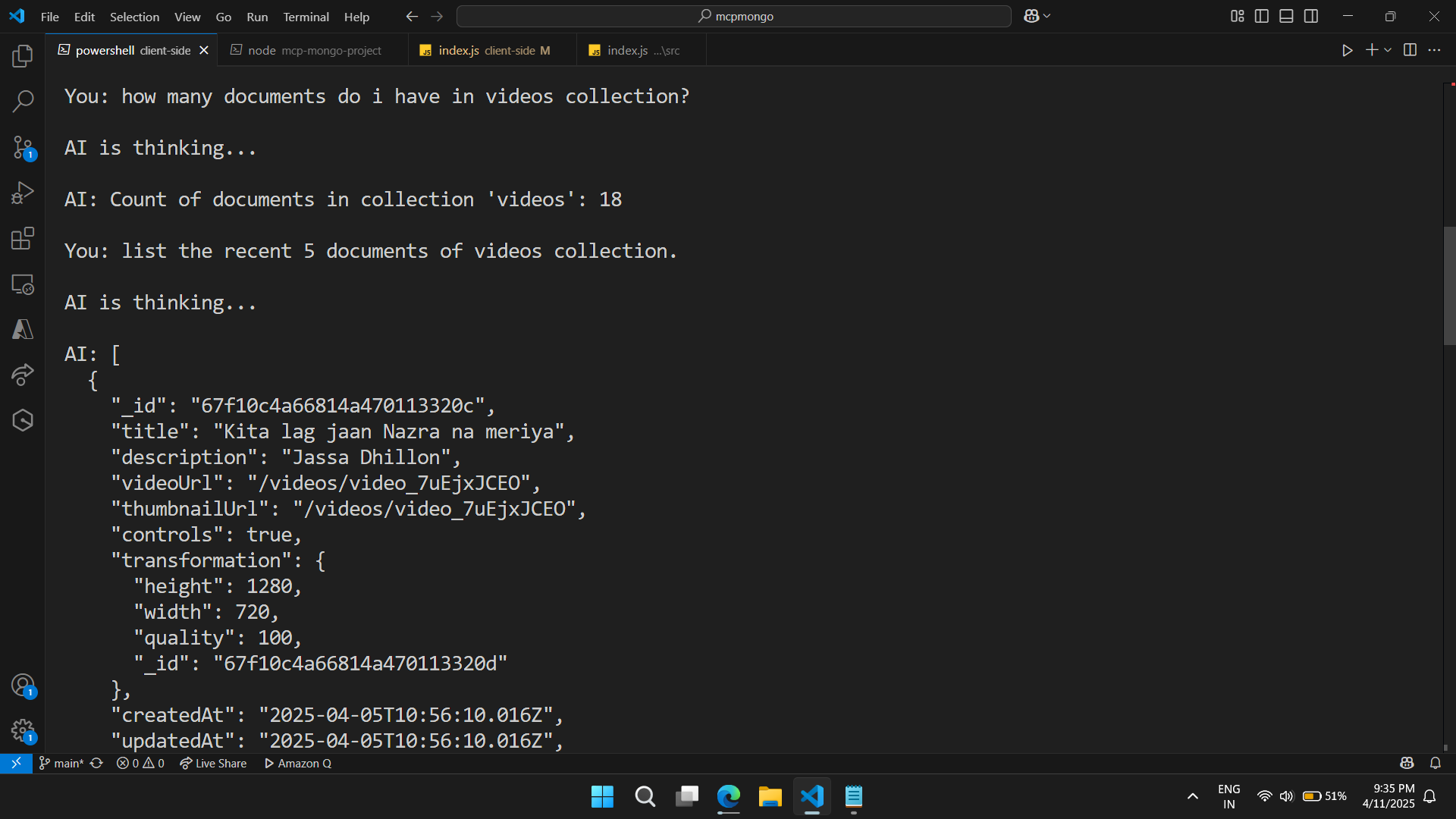Expand the new terminal launch profile dropdown

[1388, 50]
